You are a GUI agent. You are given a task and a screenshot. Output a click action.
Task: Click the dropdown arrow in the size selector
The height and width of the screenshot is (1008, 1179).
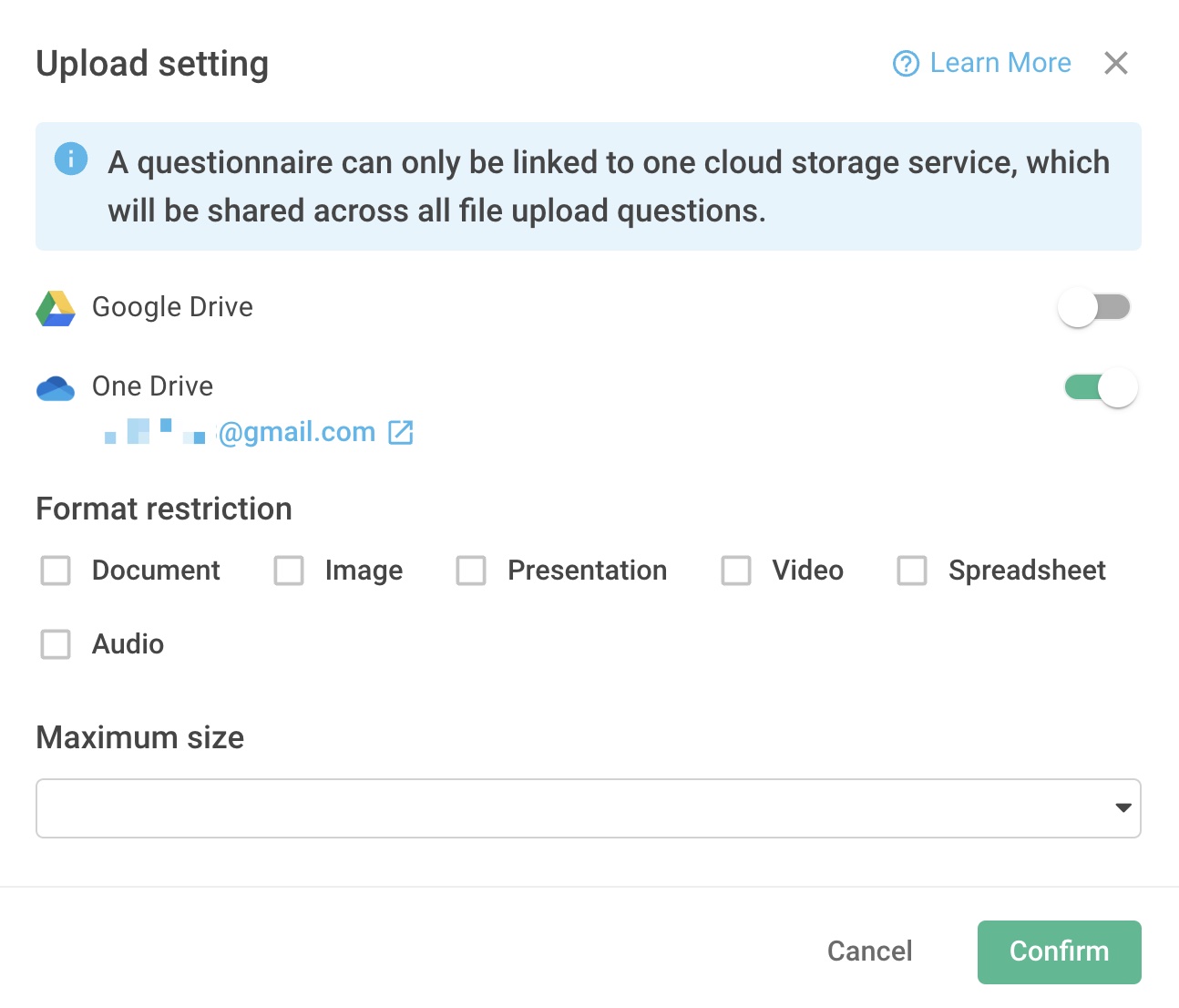pos(1123,807)
